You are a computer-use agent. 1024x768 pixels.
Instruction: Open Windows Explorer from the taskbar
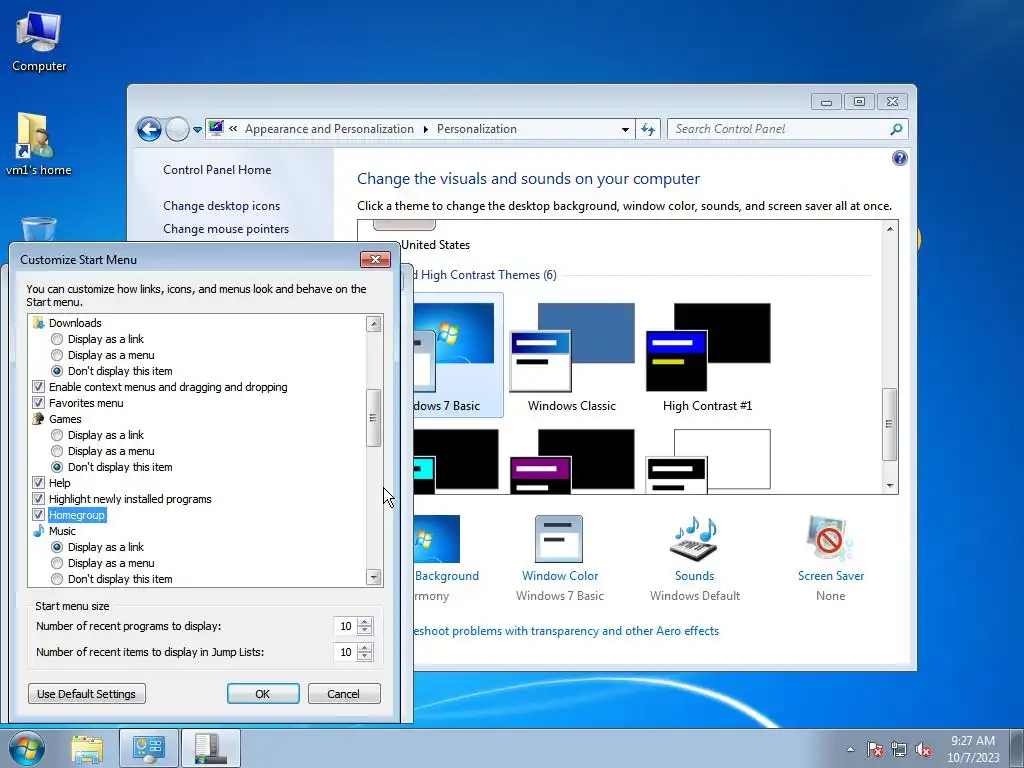click(87, 748)
